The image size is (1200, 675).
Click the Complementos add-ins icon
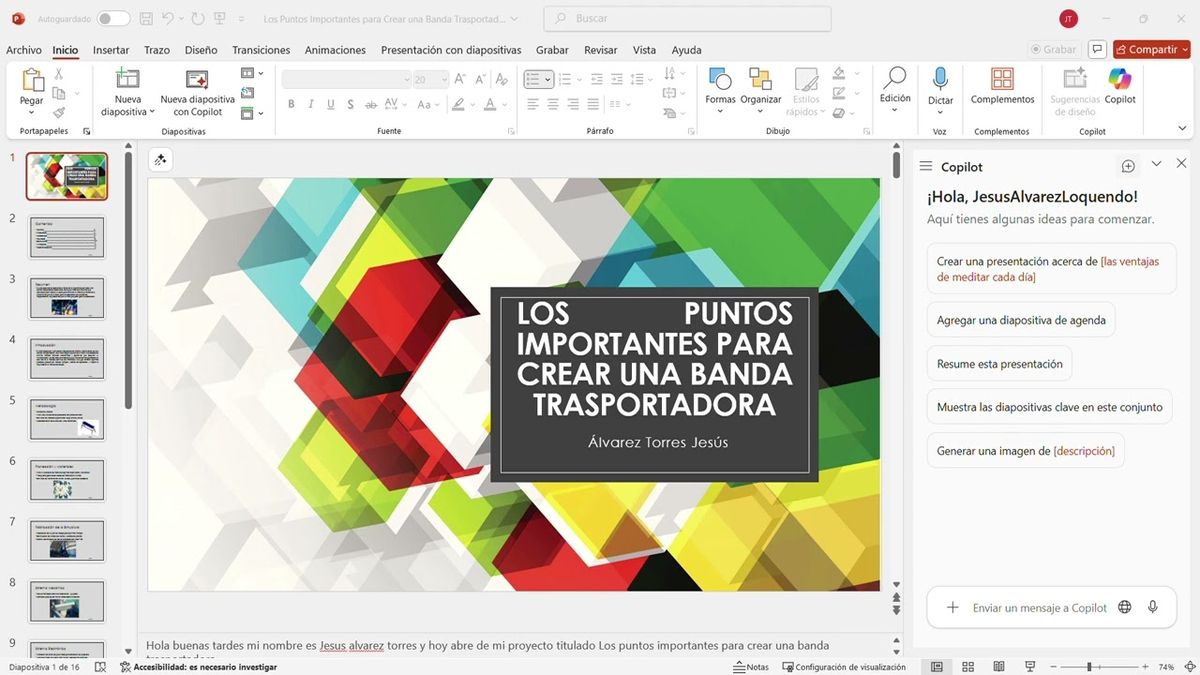coord(1002,81)
